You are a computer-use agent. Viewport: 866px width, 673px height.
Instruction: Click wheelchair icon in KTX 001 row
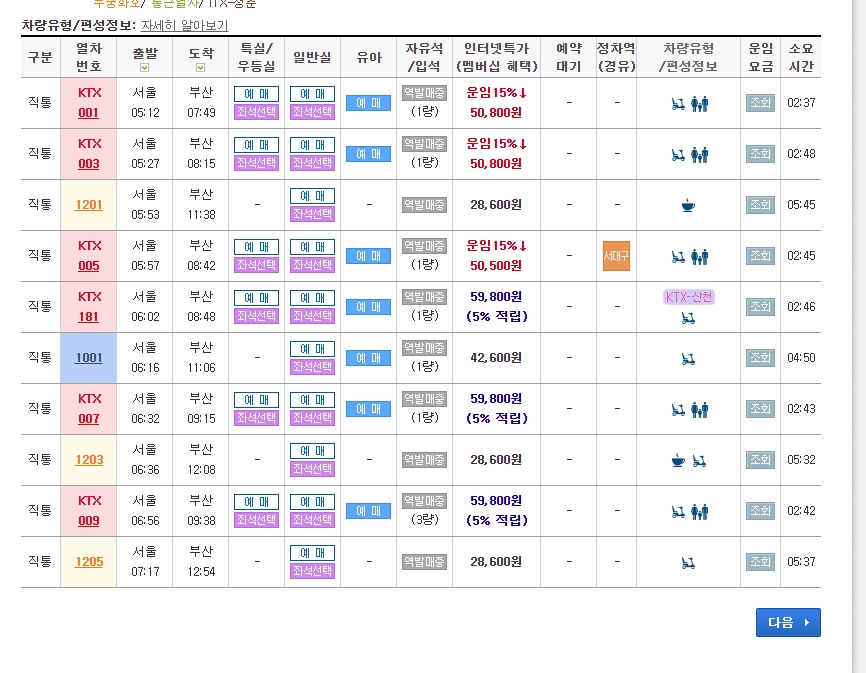(678, 104)
